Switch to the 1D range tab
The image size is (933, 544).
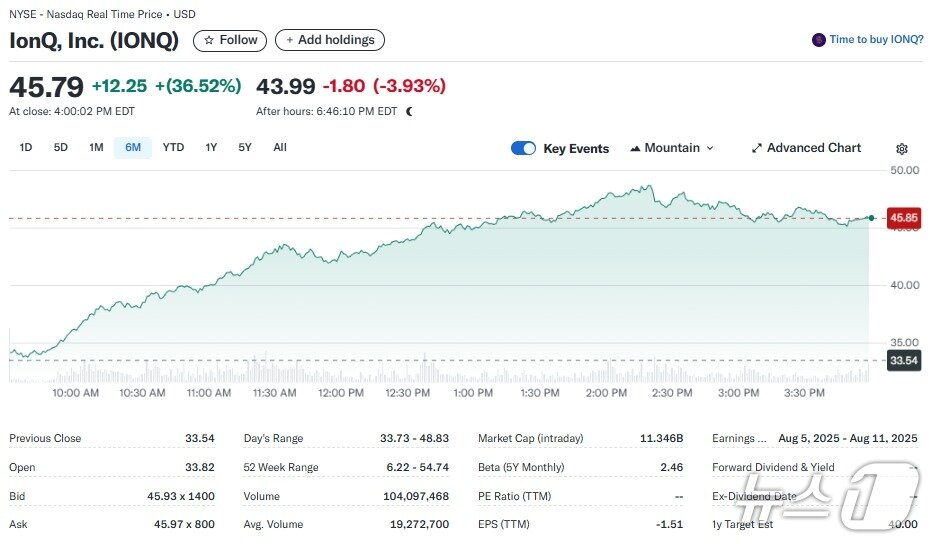(26, 148)
